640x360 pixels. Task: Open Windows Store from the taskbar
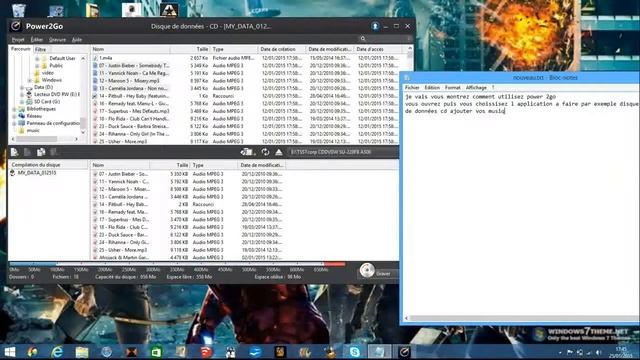pyautogui.click(x=156, y=352)
